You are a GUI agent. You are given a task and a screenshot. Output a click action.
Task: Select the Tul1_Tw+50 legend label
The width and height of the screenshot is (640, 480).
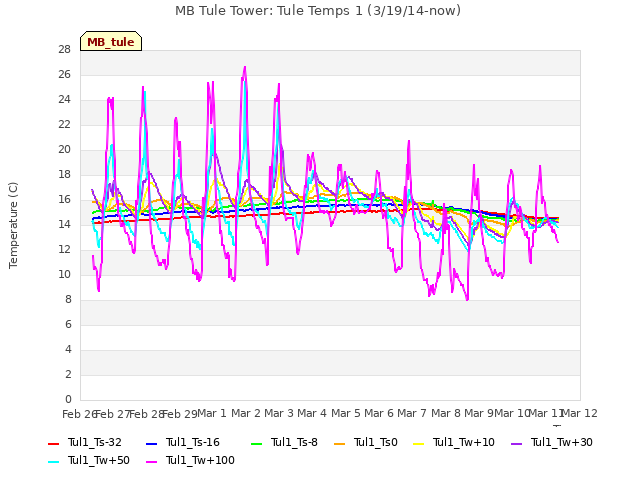99,460
